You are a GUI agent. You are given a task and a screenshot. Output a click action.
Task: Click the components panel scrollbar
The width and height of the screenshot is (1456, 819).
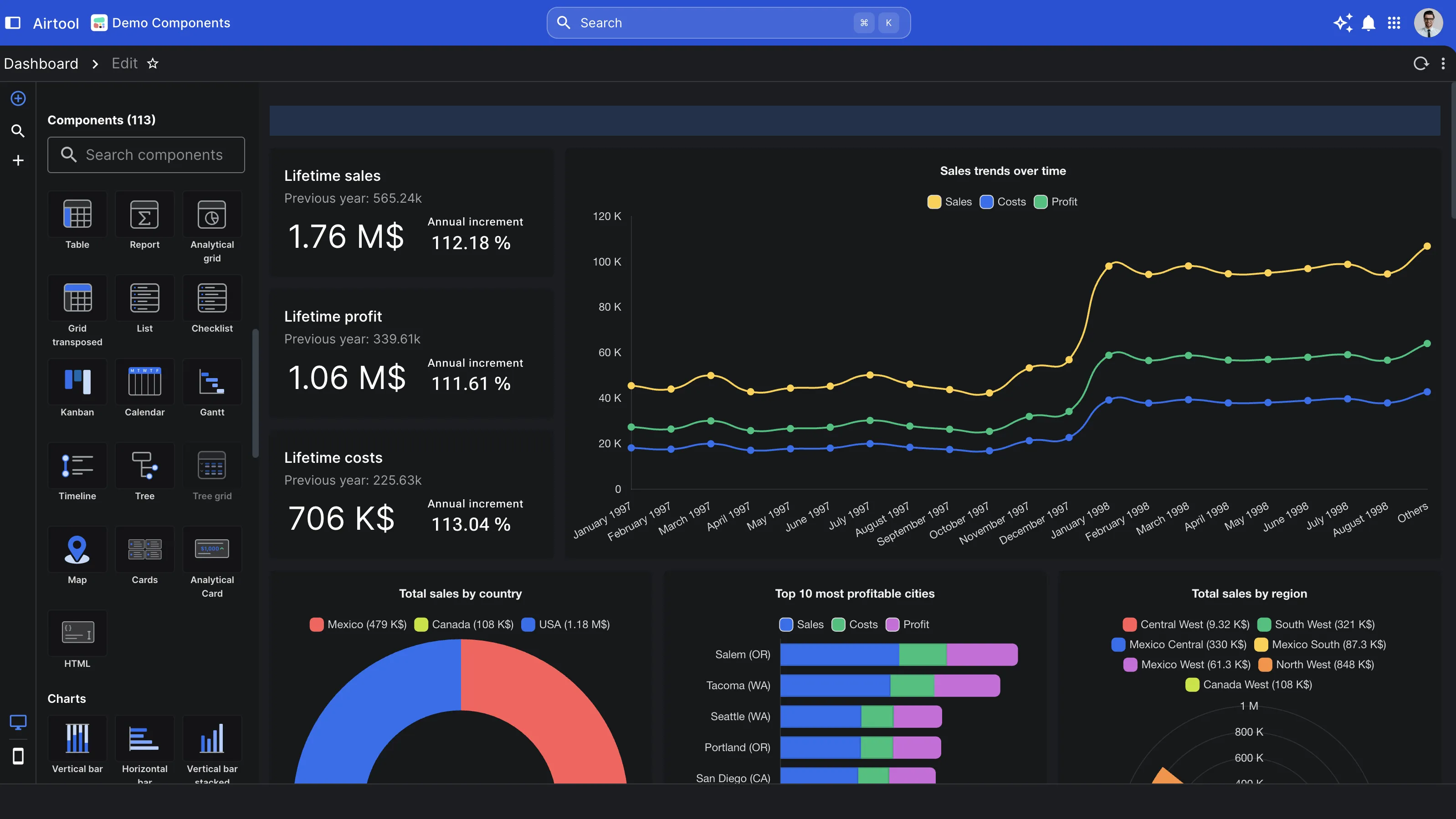[x=256, y=393]
